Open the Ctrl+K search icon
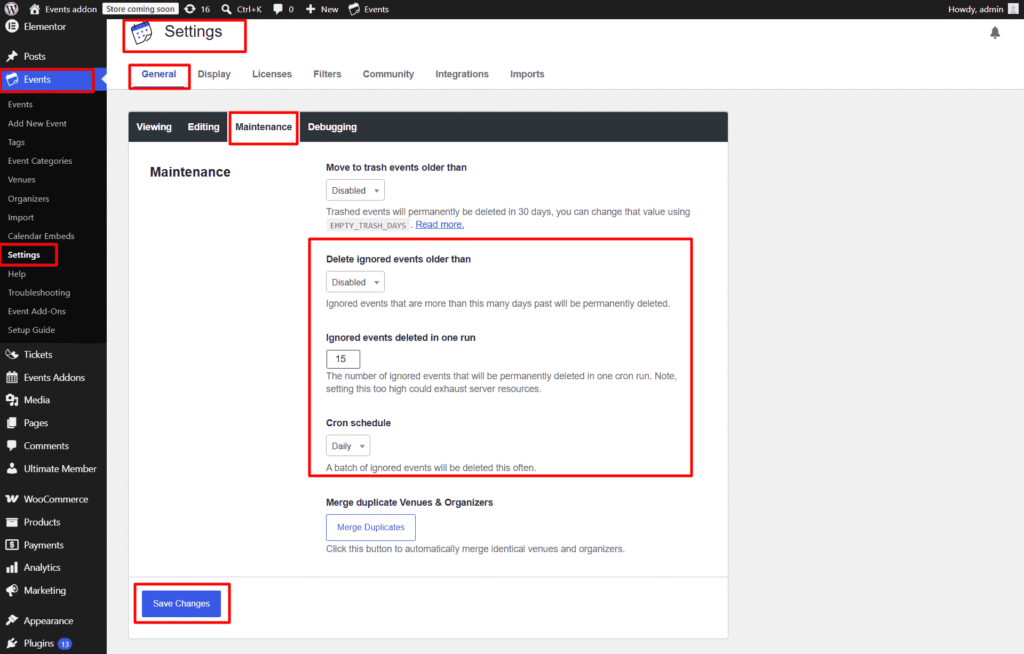Viewport: 1024px width, 654px height. coord(227,9)
